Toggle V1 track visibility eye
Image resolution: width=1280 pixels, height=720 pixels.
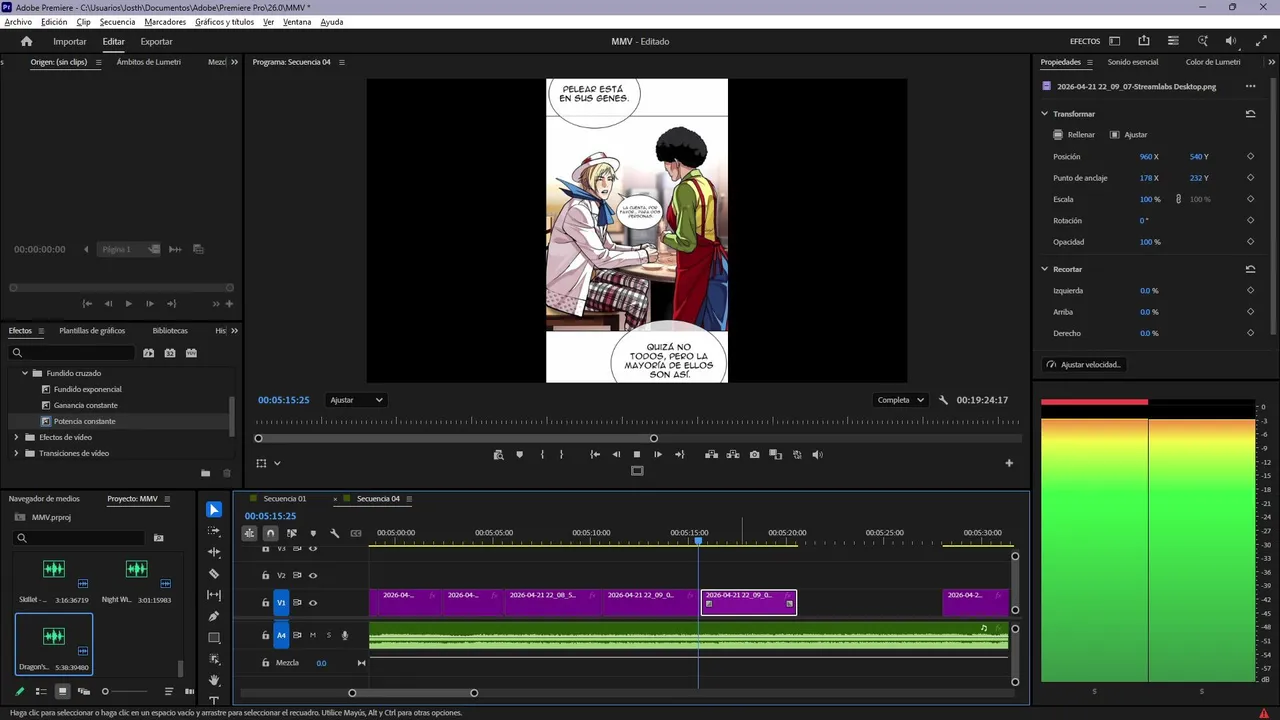(313, 603)
